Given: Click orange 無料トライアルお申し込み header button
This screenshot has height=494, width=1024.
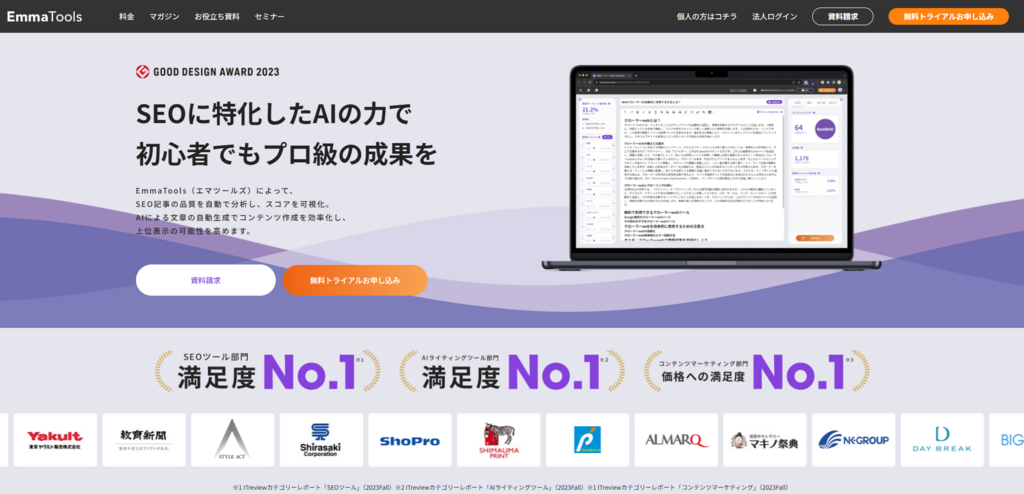Looking at the screenshot, I should click(x=948, y=16).
